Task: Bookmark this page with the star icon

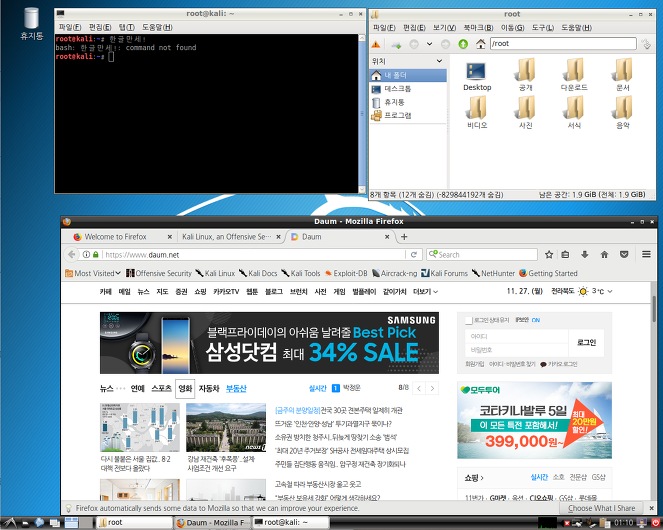Action: [x=549, y=255]
